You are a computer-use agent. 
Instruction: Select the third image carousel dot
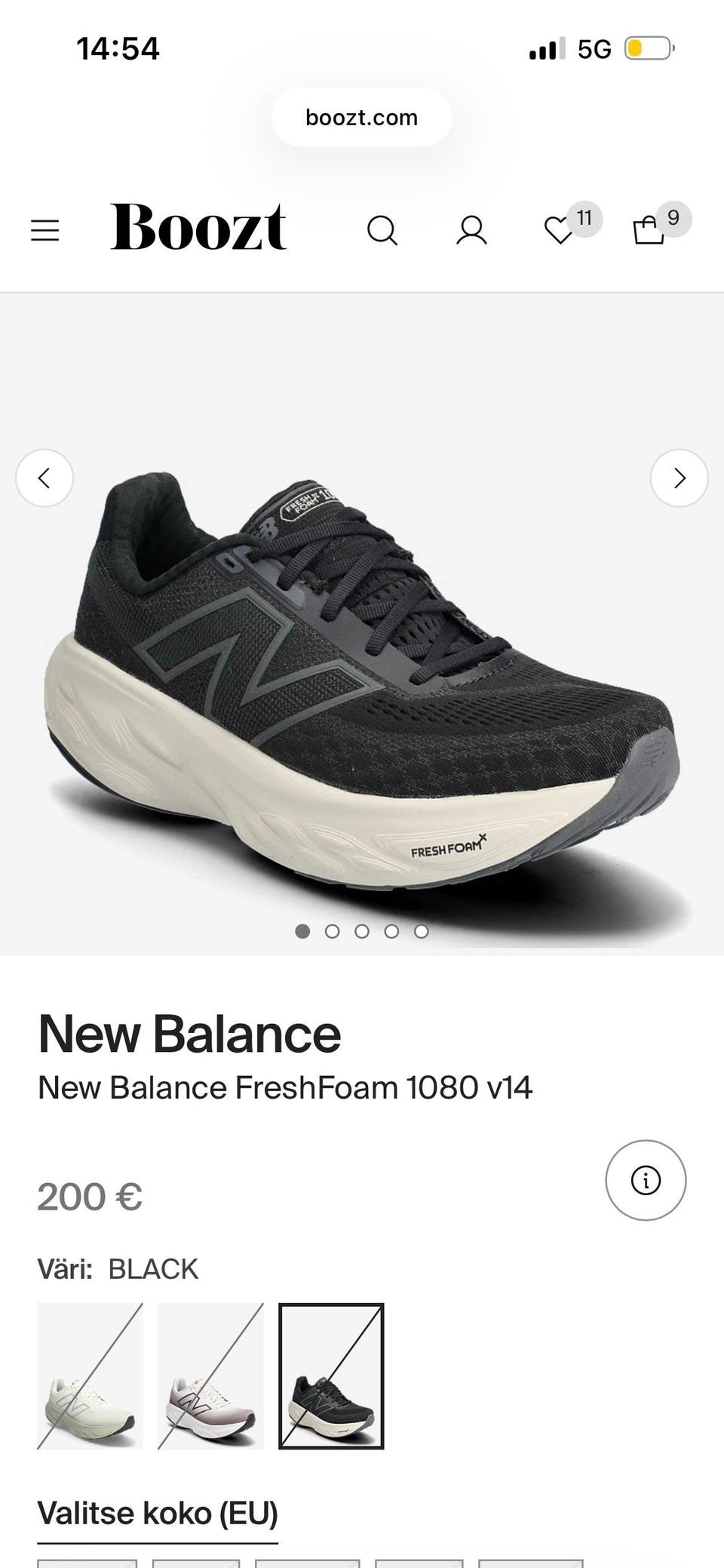tap(362, 931)
